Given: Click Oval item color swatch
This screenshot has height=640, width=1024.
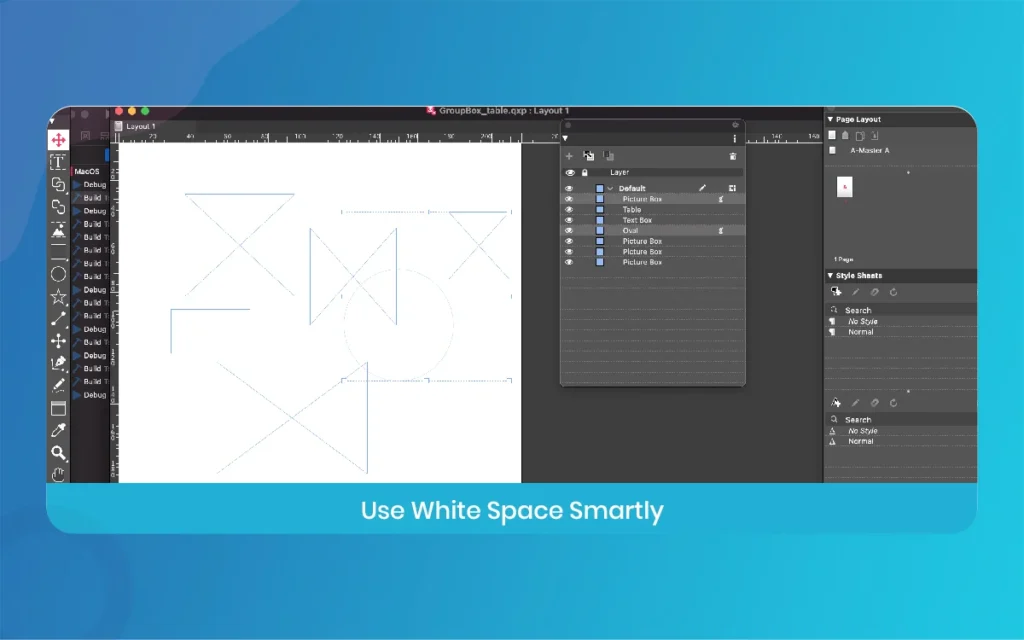Looking at the screenshot, I should click(x=600, y=231).
